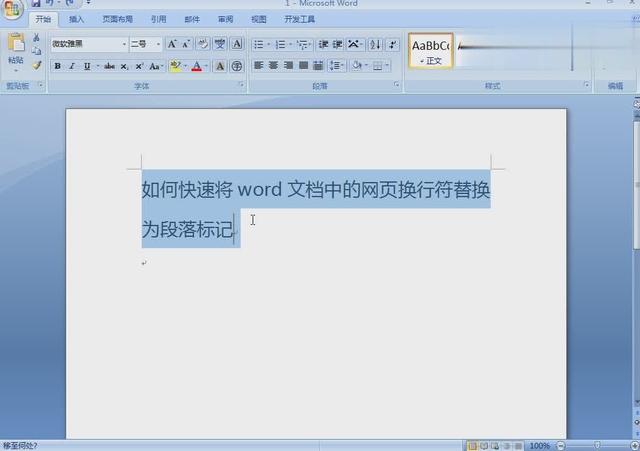Open the Asian layout dropdown

pyautogui.click(x=355, y=44)
